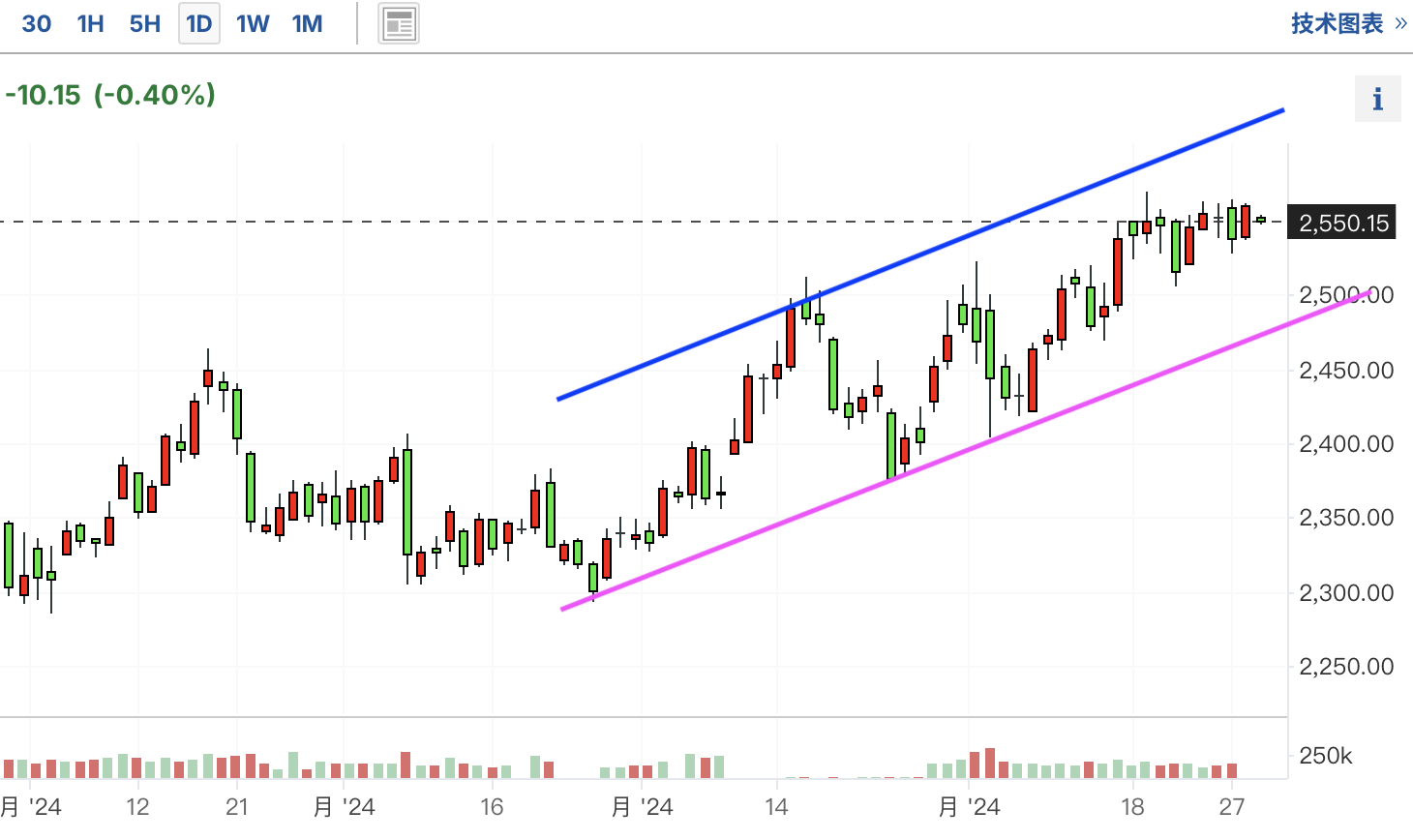Choose the 1D daily timeframe
1413x840 pixels.
(x=199, y=23)
